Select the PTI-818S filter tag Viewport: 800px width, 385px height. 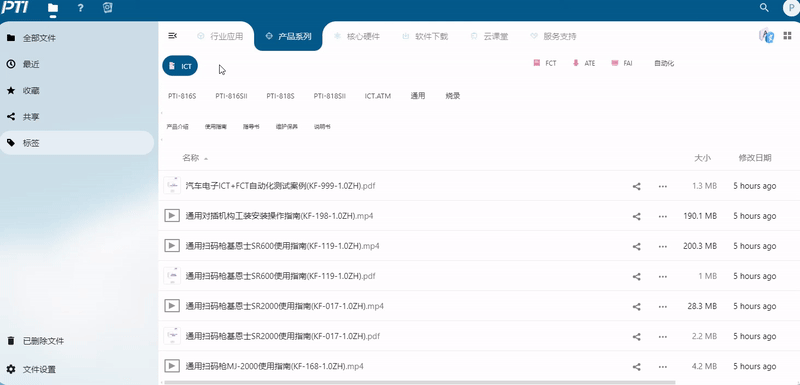coord(280,96)
